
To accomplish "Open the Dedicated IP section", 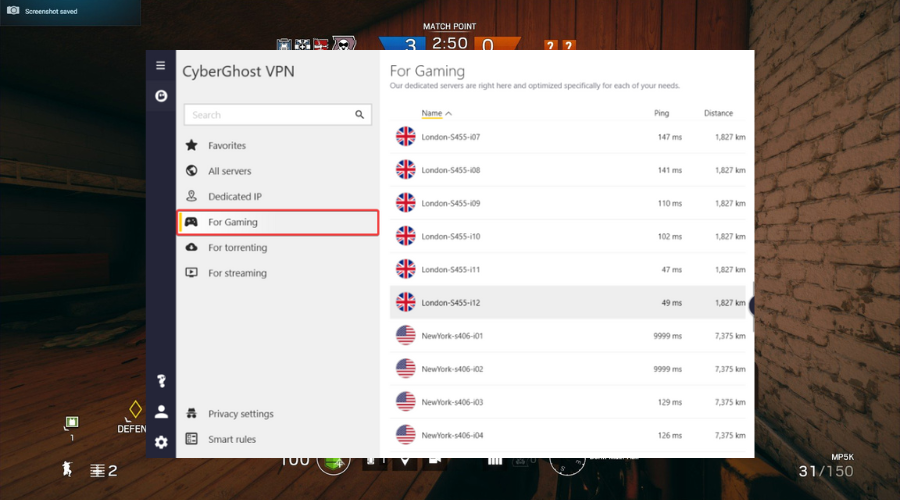I will 234,197.
